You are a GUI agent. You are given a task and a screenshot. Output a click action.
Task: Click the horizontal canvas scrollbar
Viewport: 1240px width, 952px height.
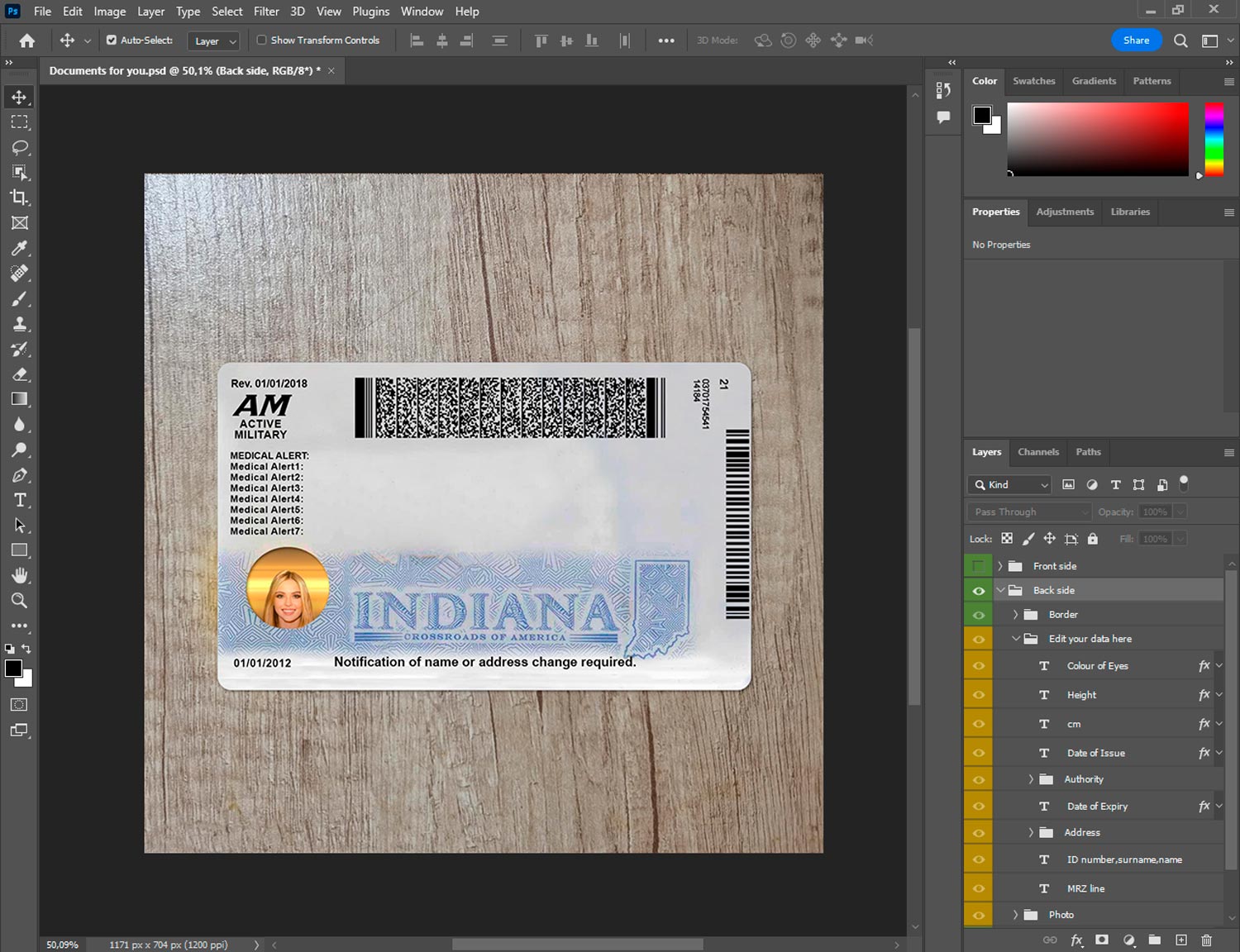tap(577, 945)
